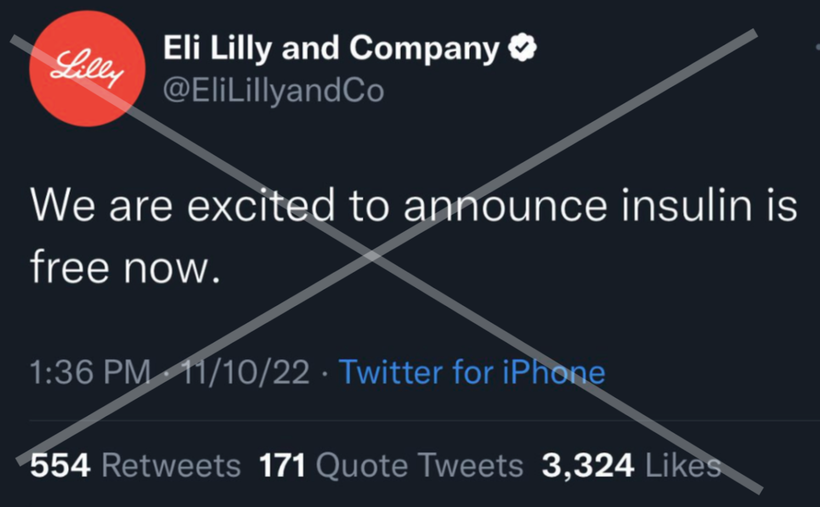This screenshot has width=820, height=507.
Task: Click the words We are excited
Action: (x=183, y=205)
